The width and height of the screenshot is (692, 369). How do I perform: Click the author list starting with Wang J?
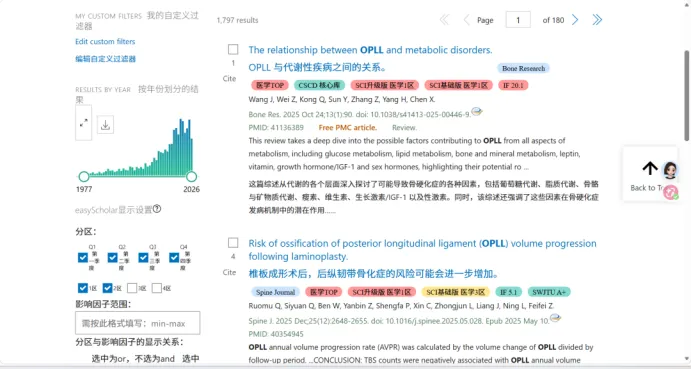(342, 99)
